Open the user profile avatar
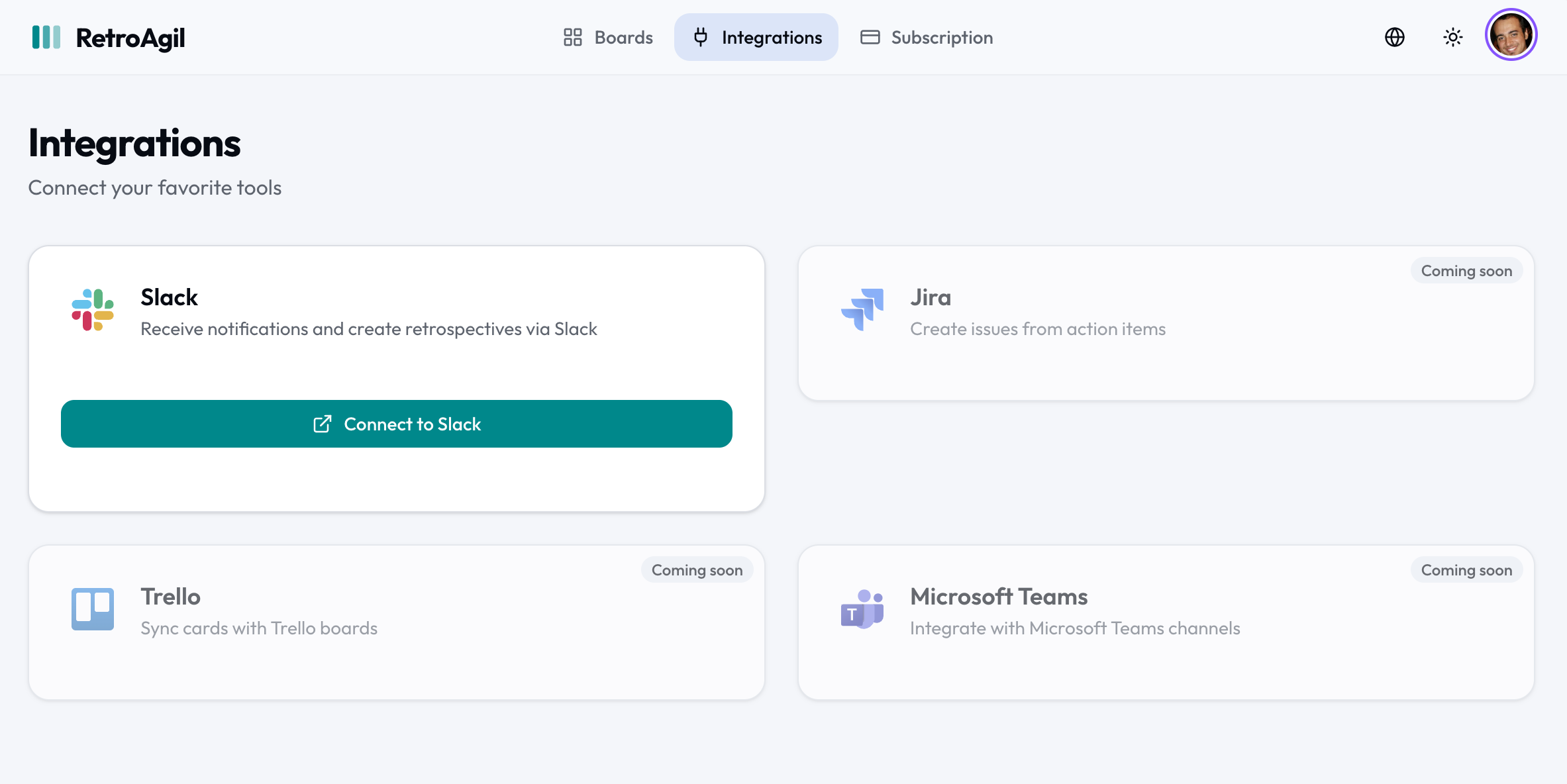The width and height of the screenshot is (1567, 784). 1511,35
